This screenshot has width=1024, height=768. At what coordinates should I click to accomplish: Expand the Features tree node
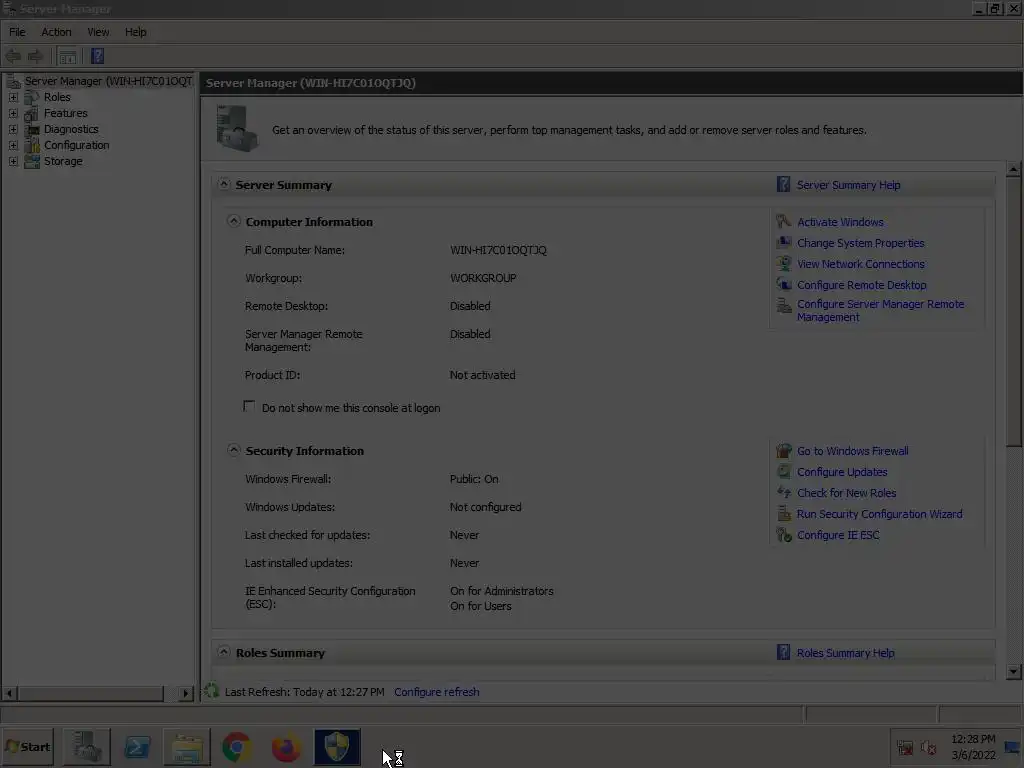(13, 113)
